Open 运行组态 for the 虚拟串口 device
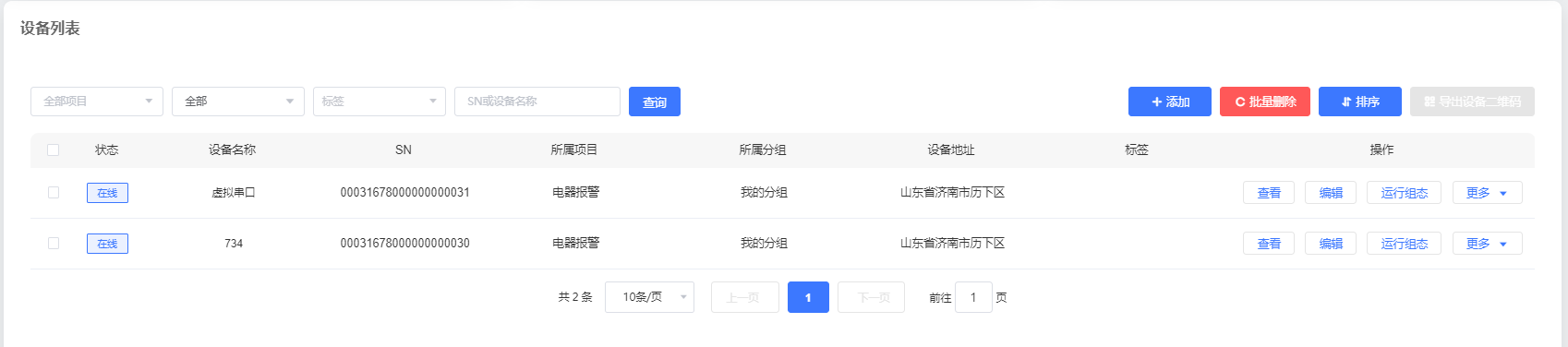 [1404, 193]
